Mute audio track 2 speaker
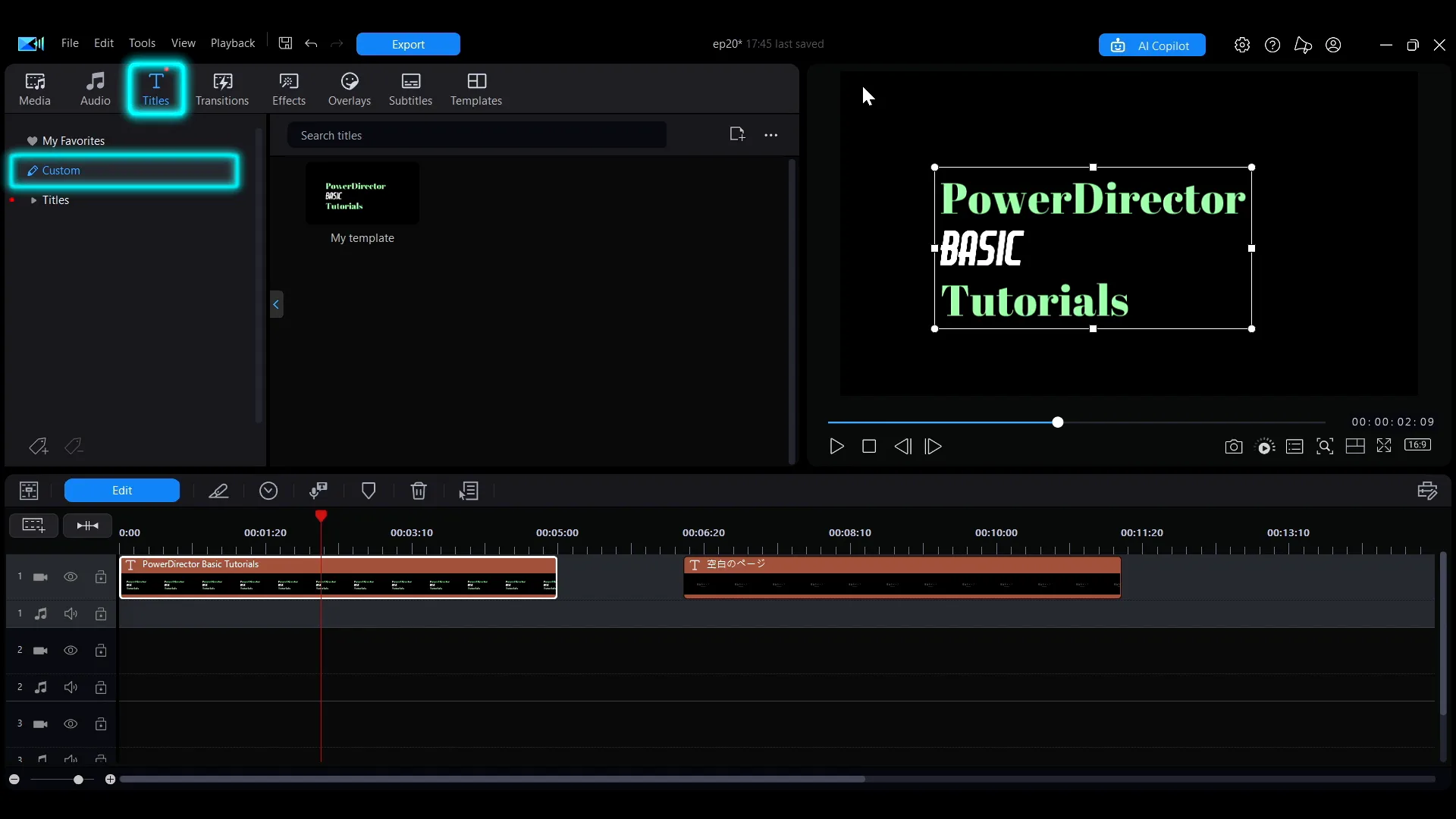This screenshot has height=819, width=1456. click(x=71, y=687)
